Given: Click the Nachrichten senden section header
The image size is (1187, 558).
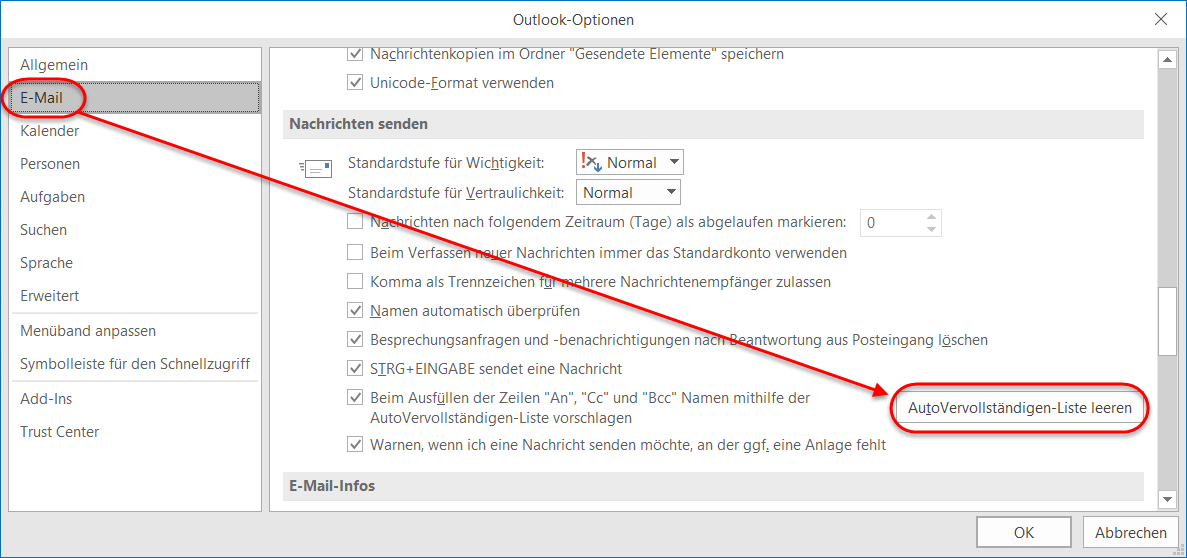Looking at the screenshot, I should 713,123.
